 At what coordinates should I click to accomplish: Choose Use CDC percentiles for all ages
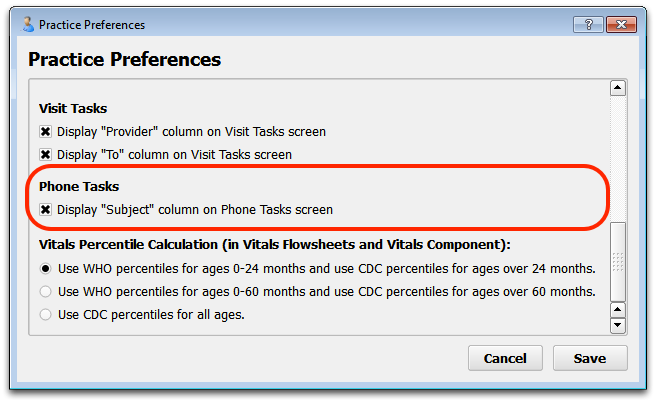click(46, 314)
